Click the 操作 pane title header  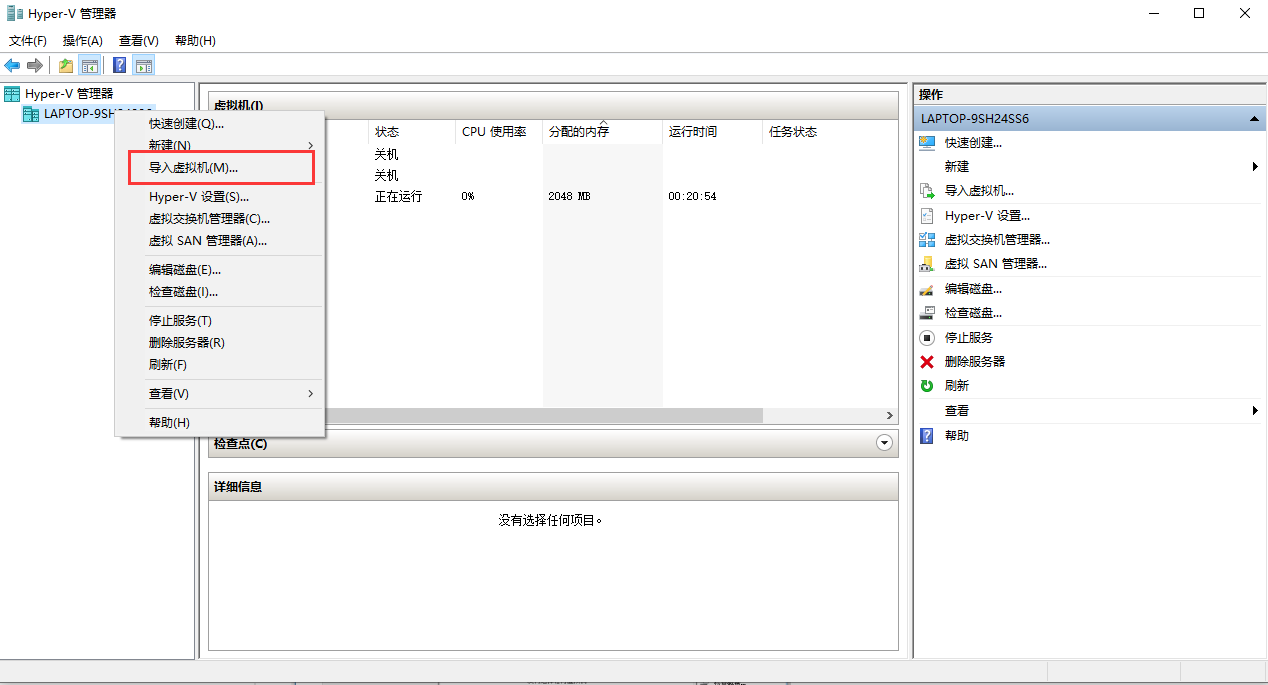coord(1089,94)
